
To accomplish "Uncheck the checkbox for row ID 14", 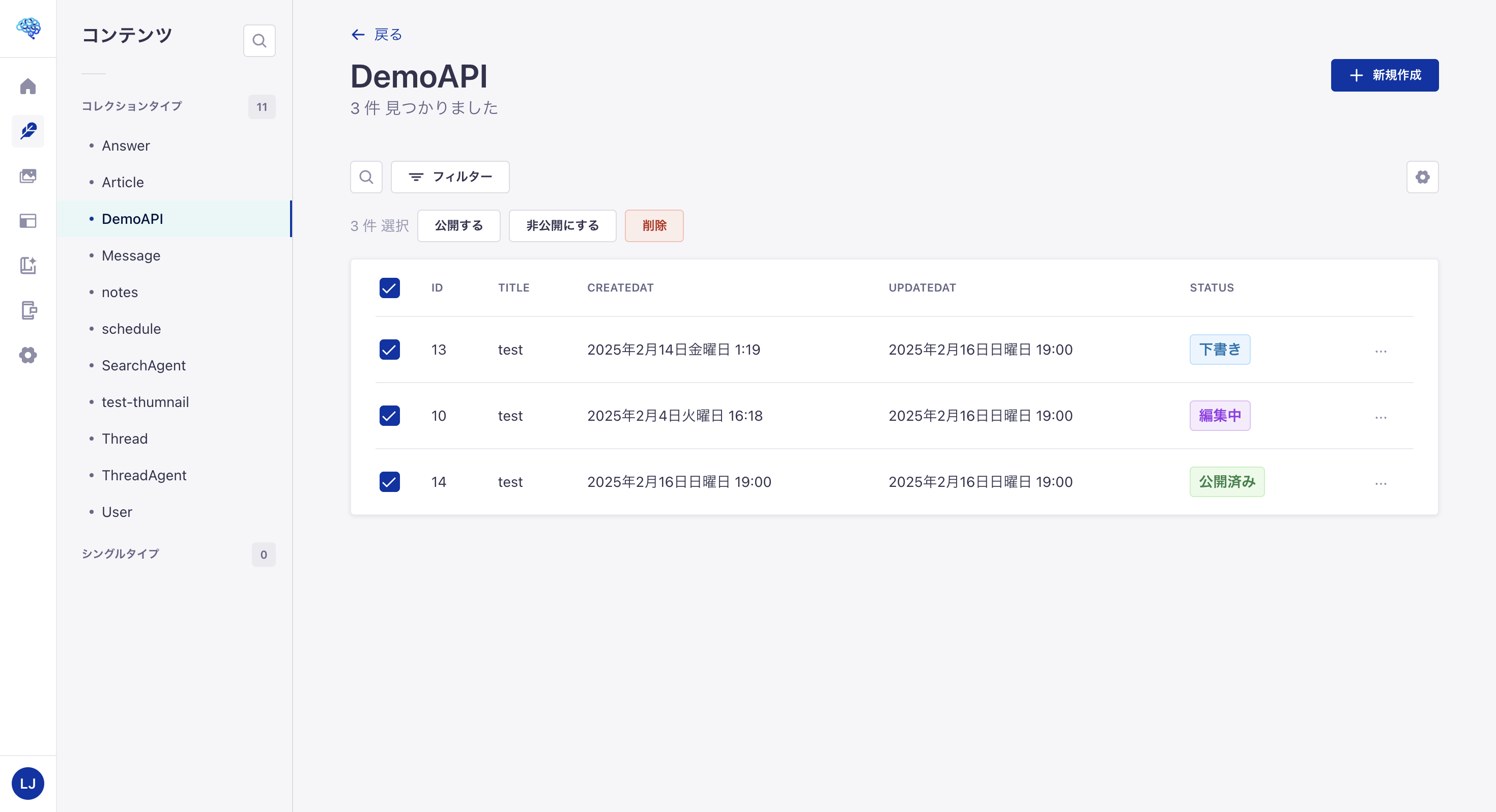I will point(389,481).
